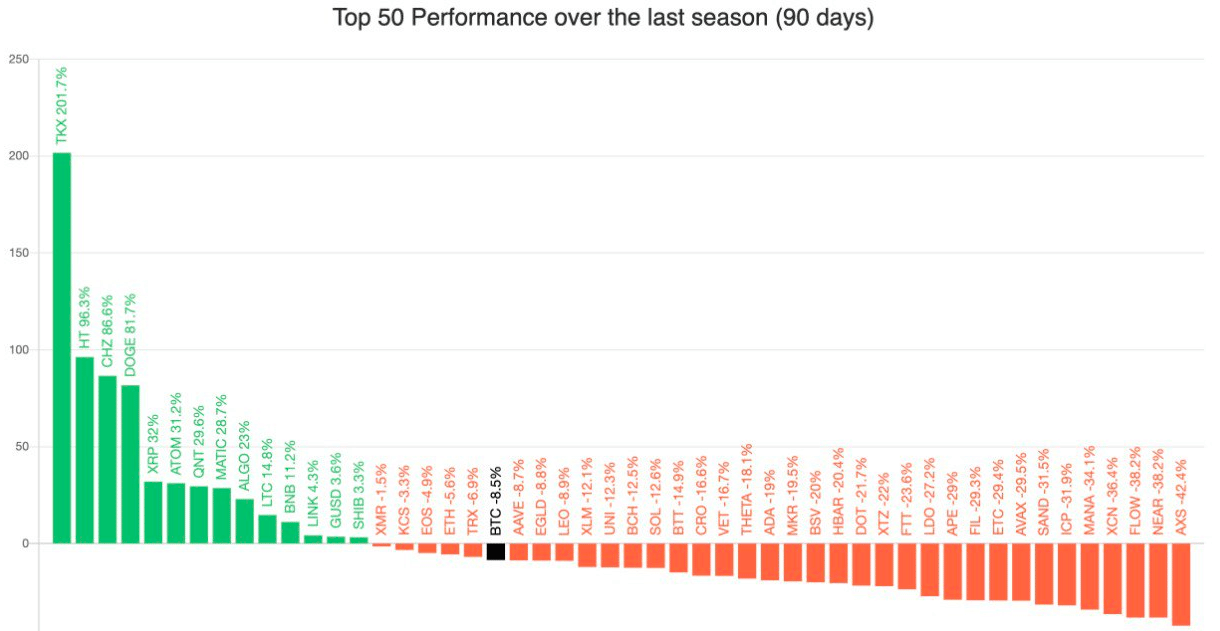Click the tall green TKX bar
1220x631 pixels.
pos(62,348)
